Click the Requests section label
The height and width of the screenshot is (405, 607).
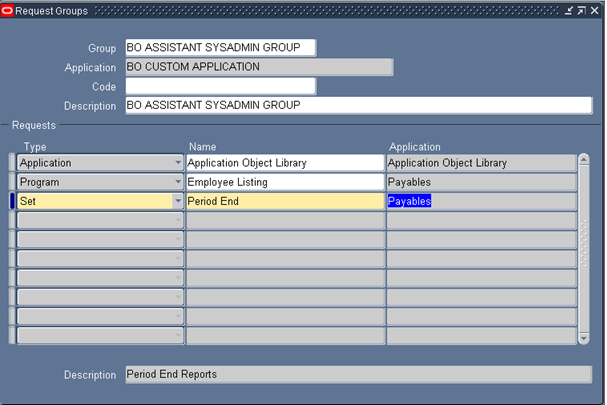pyautogui.click(x=34, y=125)
